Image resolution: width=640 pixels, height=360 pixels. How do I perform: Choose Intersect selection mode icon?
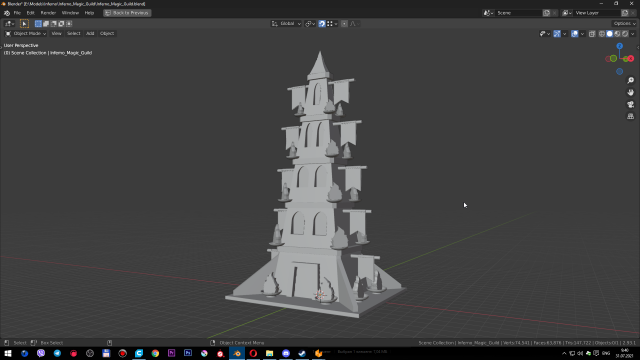coord(69,24)
